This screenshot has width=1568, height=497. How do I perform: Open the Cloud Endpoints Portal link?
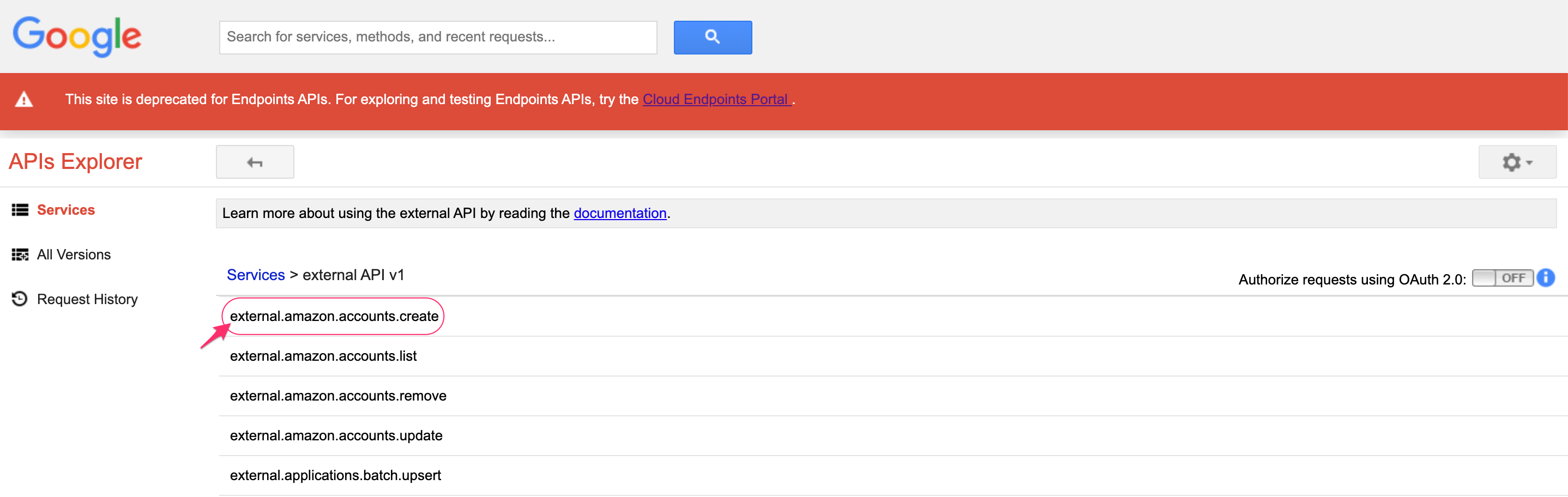point(716,99)
